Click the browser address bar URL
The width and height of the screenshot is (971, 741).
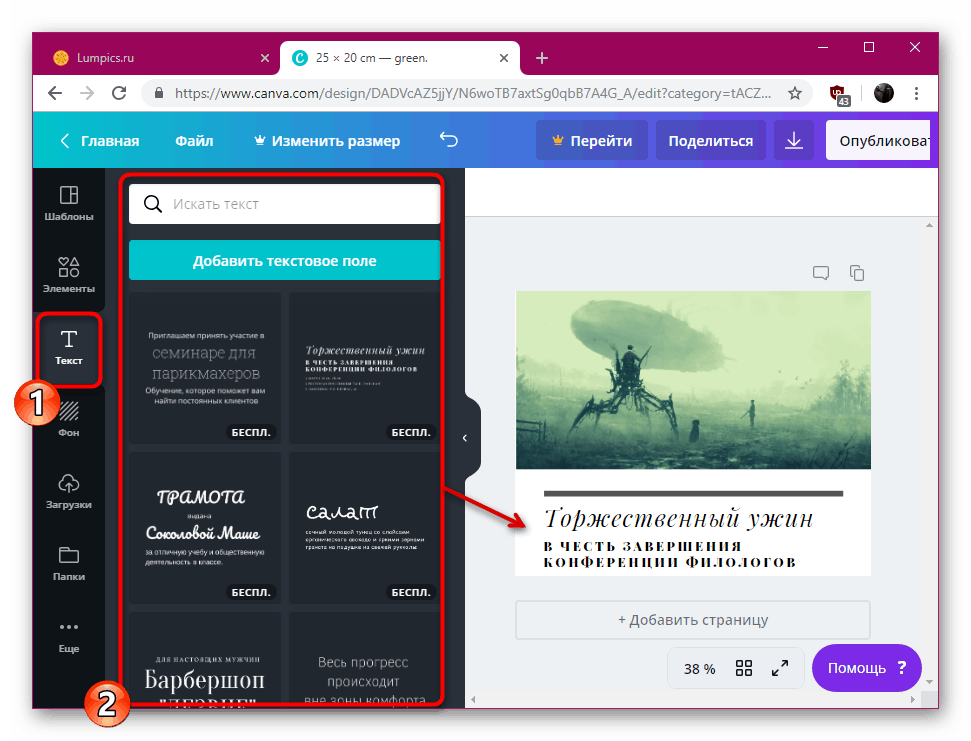click(472, 93)
